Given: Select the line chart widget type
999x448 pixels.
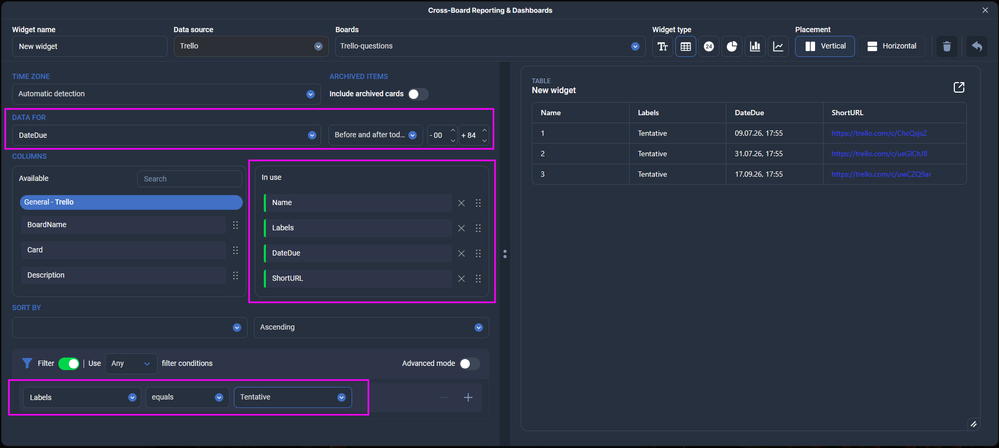Looking at the screenshot, I should click(x=778, y=47).
